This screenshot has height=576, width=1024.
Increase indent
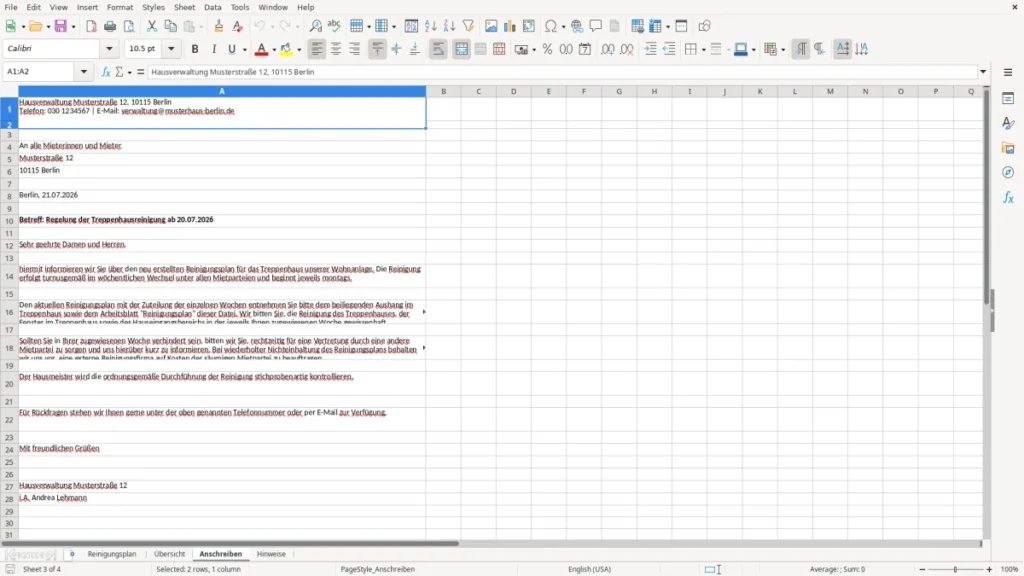(650, 49)
